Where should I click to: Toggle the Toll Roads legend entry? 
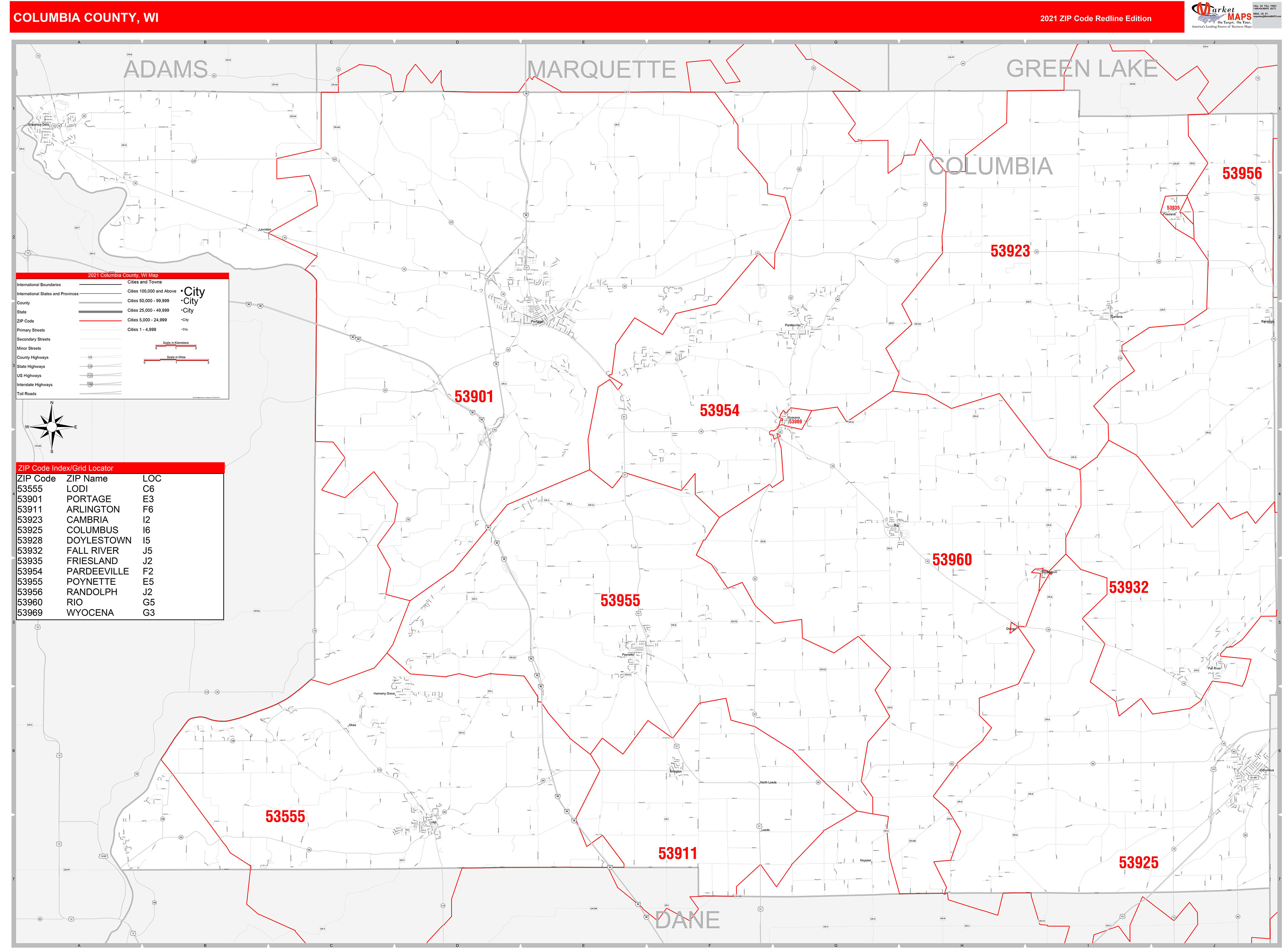pos(26,394)
